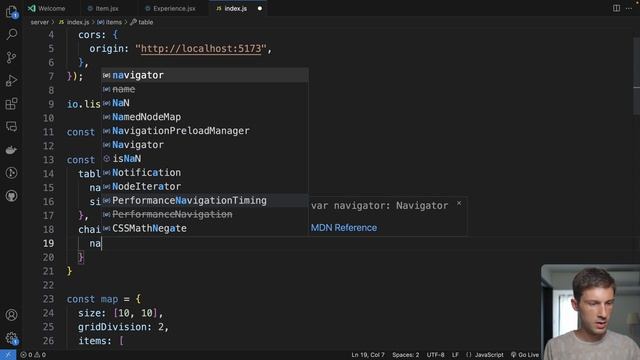Select the index.js tab
Screen dimensions: 640x360
236,8
